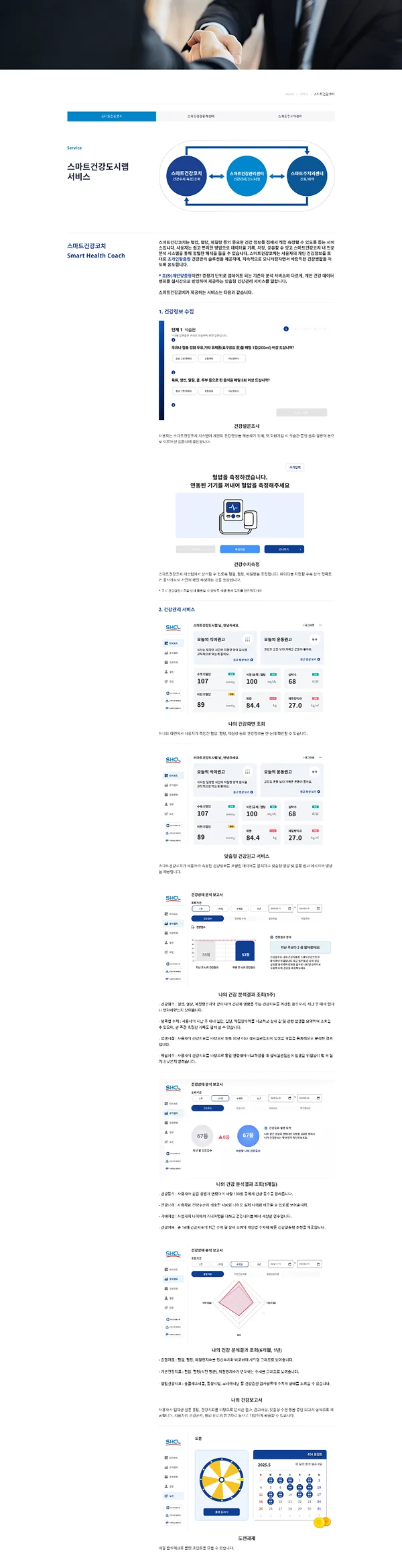Select the 스마트주치의센터 circle in the diagram

tap(307, 176)
